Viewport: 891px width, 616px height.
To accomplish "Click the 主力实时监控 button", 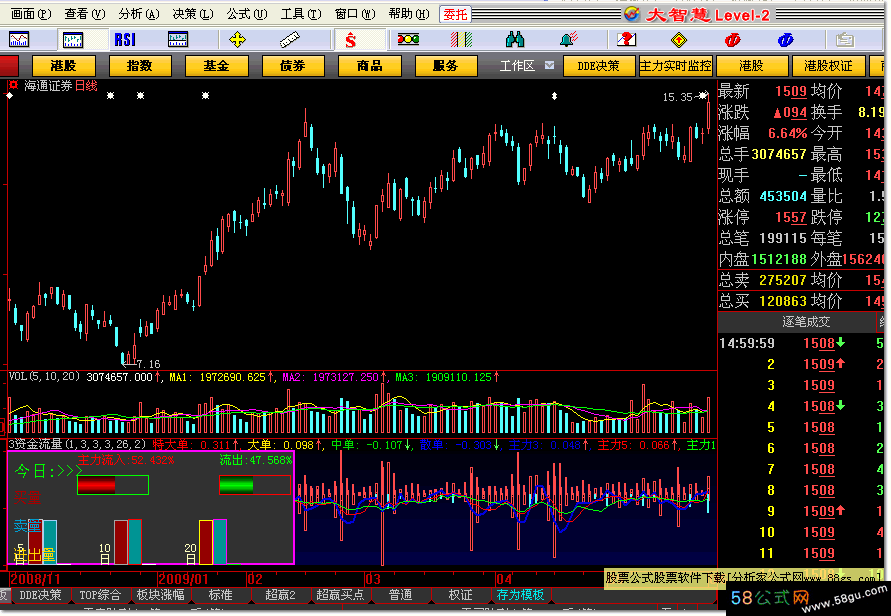I will (x=676, y=66).
